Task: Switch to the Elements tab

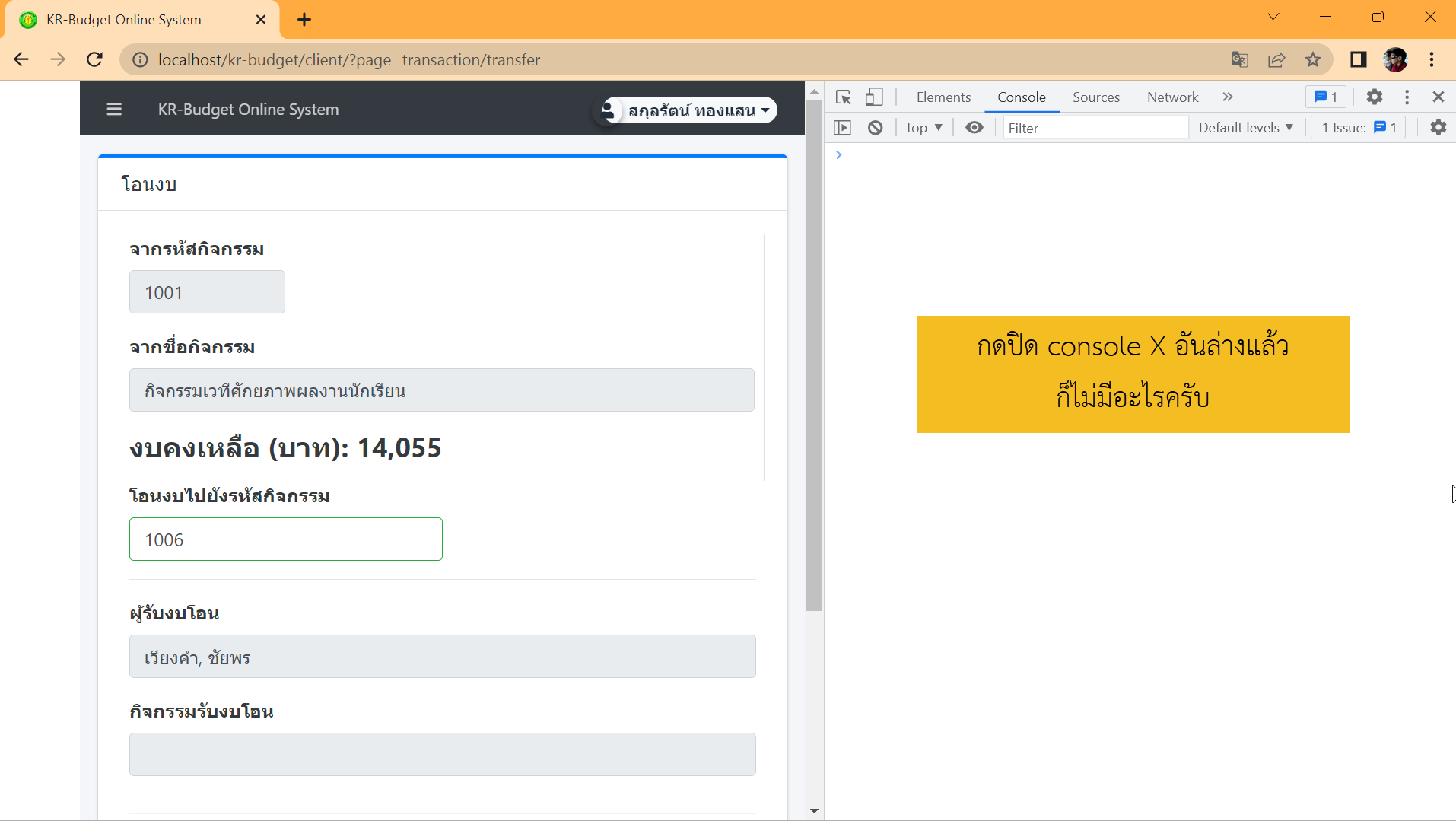Action: pyautogui.click(x=943, y=97)
